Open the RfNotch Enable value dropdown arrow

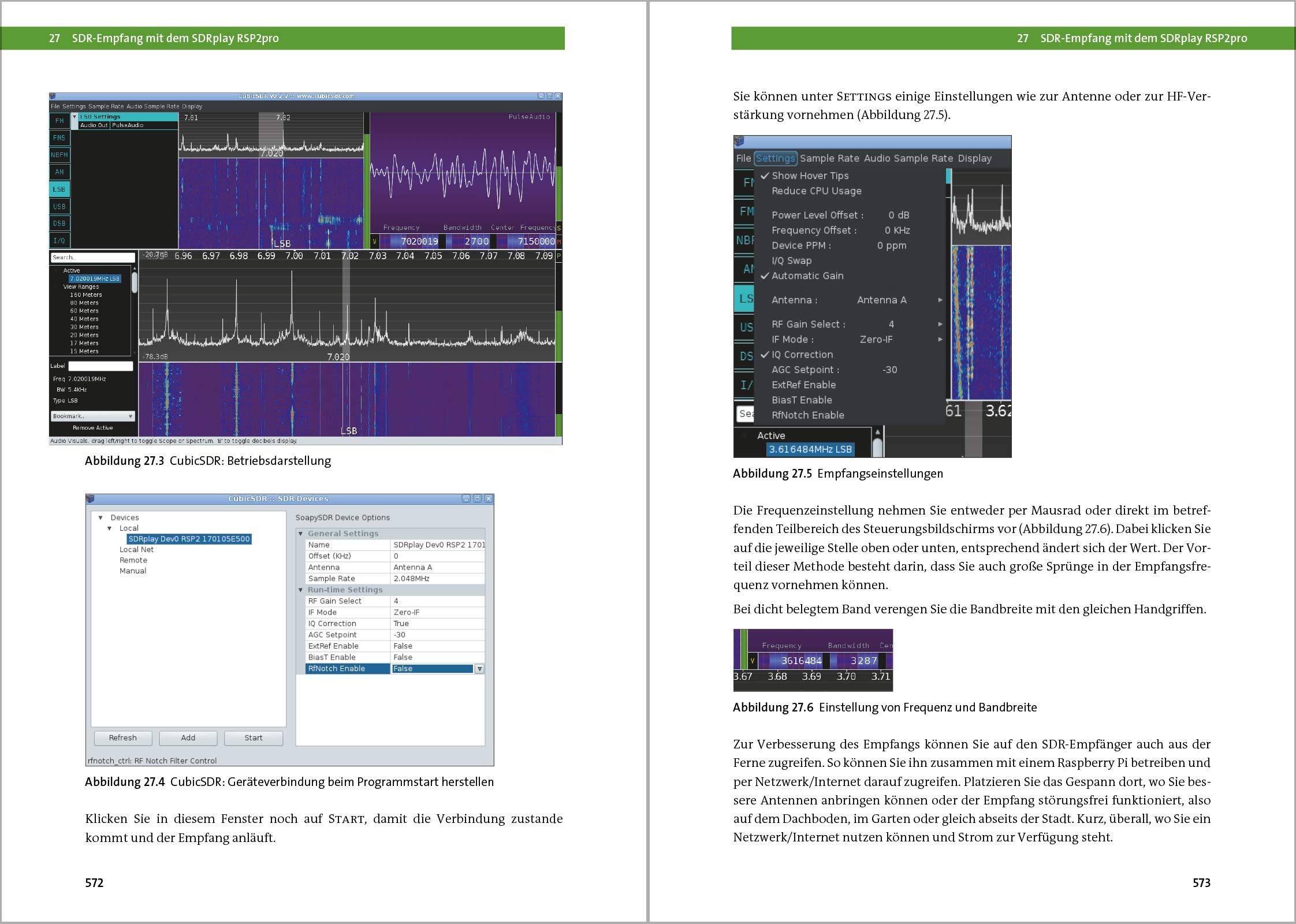pyautogui.click(x=479, y=669)
